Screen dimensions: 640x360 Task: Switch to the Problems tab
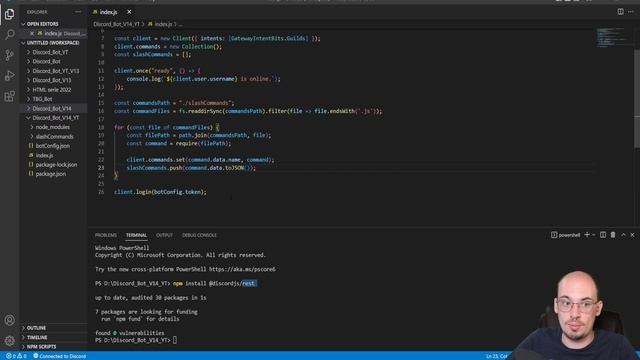click(x=106, y=235)
